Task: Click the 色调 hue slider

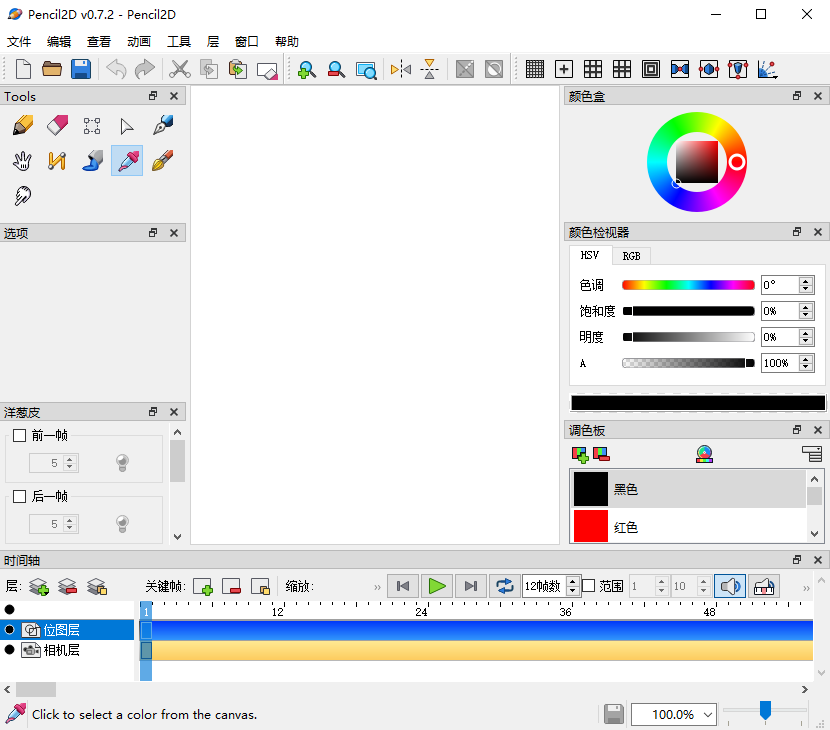Action: (688, 285)
